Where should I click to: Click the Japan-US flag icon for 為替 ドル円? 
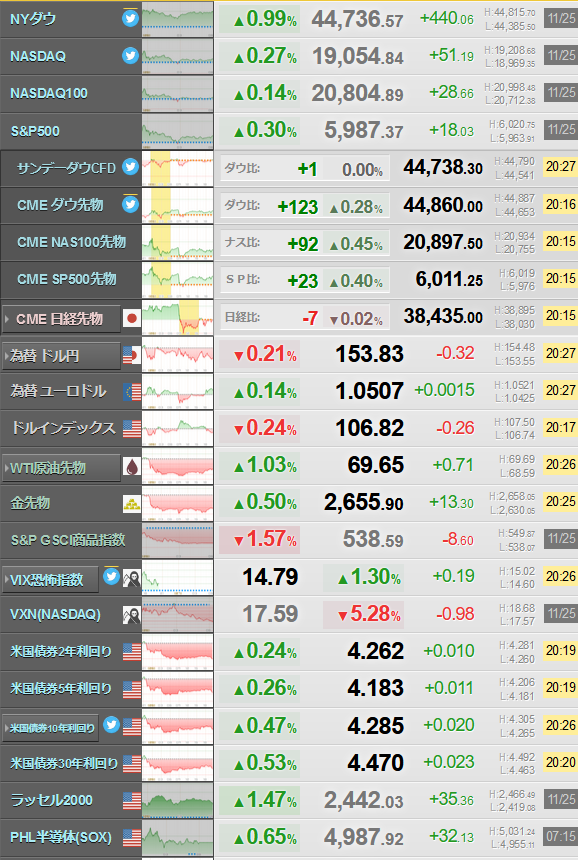(132, 355)
